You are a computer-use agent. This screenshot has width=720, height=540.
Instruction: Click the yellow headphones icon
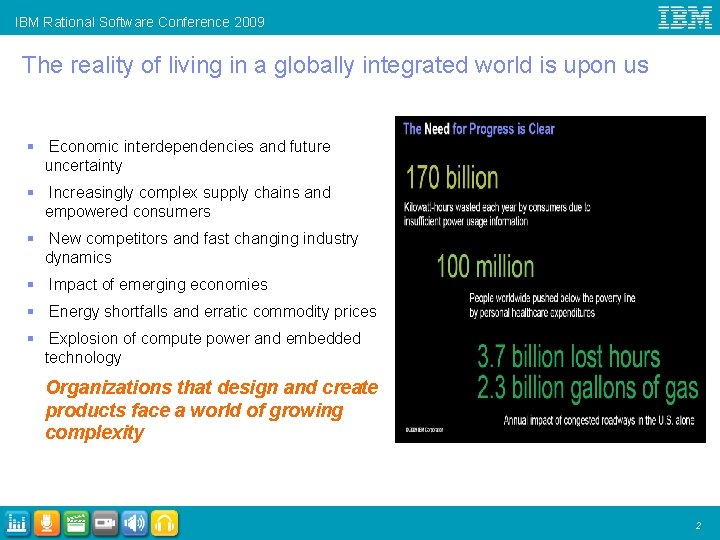pos(164,523)
